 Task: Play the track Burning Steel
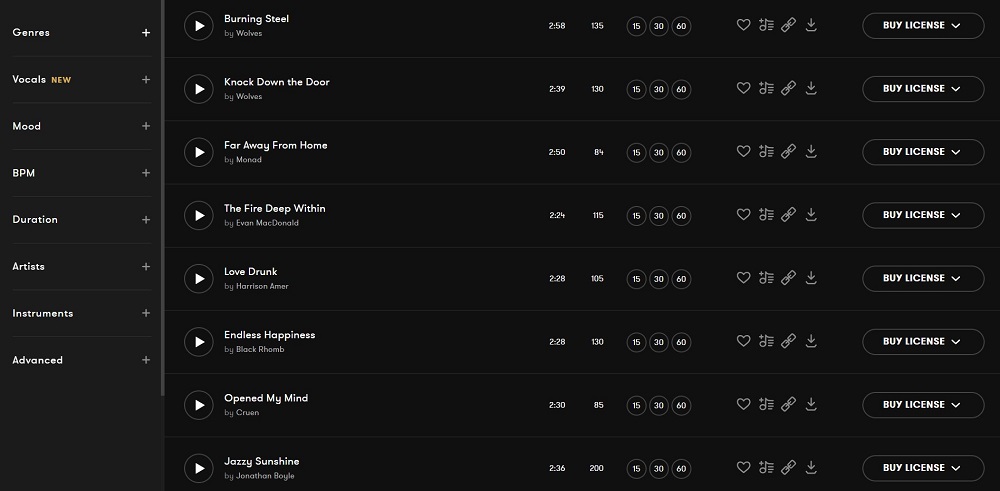tap(199, 26)
